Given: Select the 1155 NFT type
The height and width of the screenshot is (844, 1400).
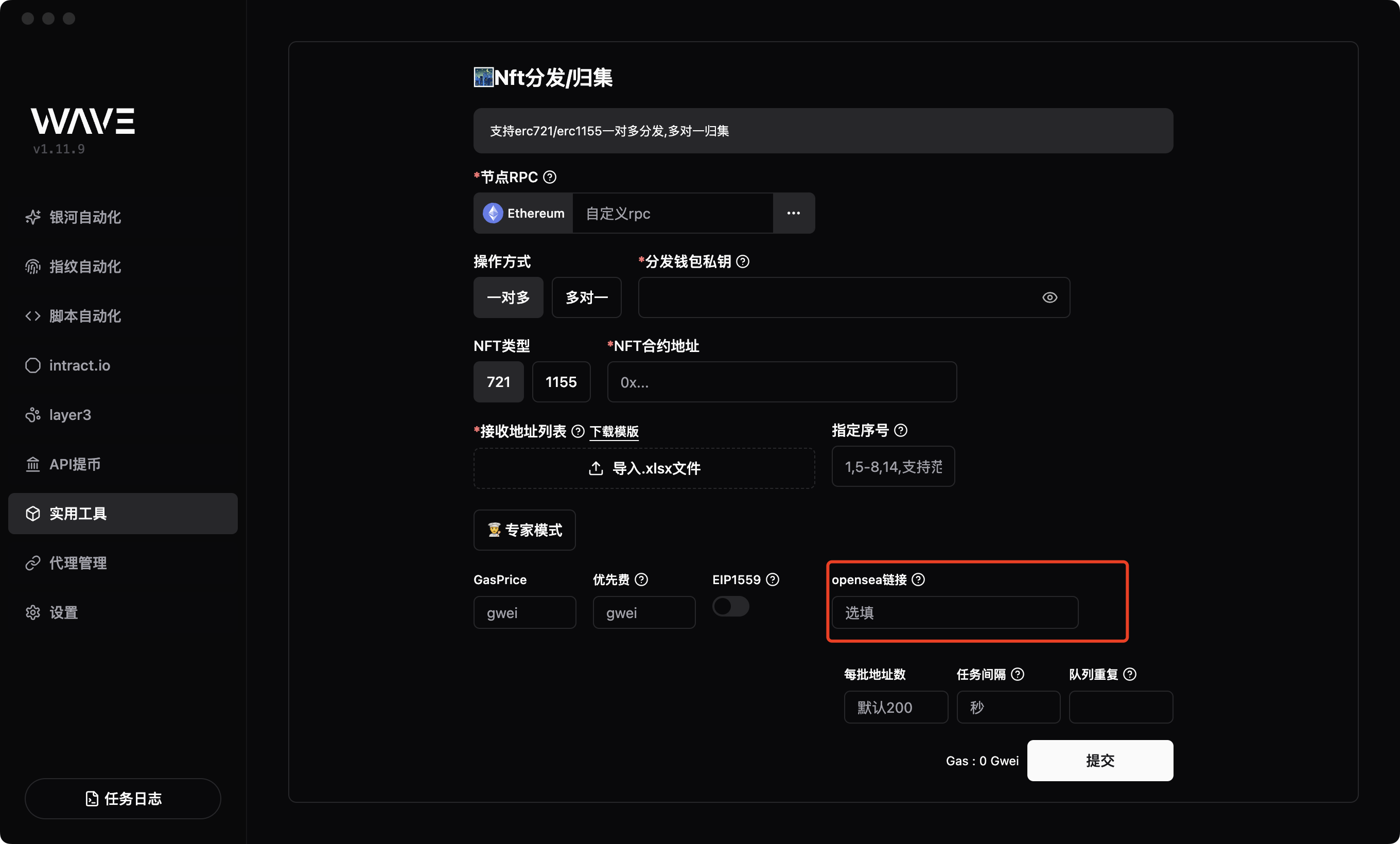Looking at the screenshot, I should (x=561, y=382).
